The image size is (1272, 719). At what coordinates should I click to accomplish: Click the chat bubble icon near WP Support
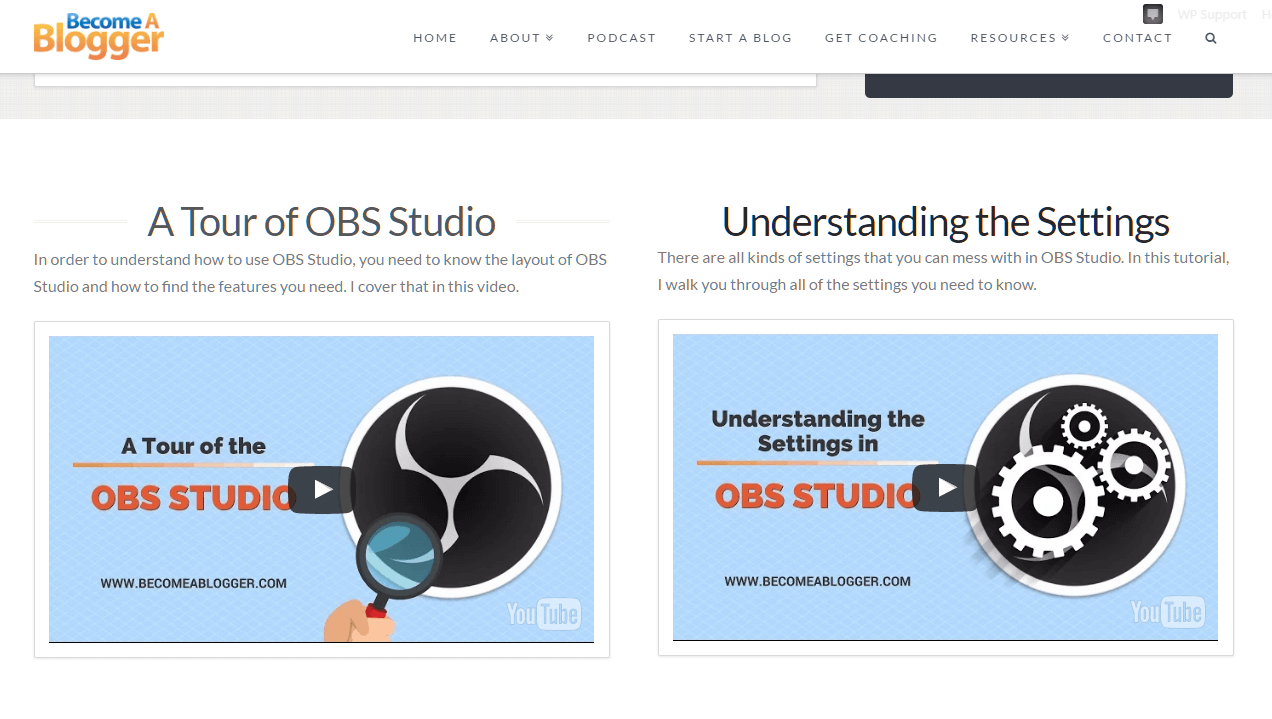(x=1153, y=14)
